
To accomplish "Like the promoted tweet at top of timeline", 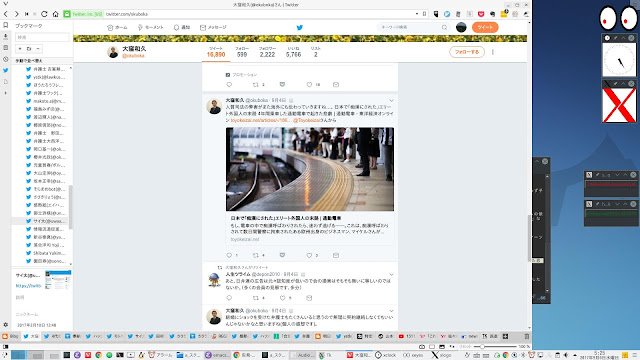I will tap(309, 84).
